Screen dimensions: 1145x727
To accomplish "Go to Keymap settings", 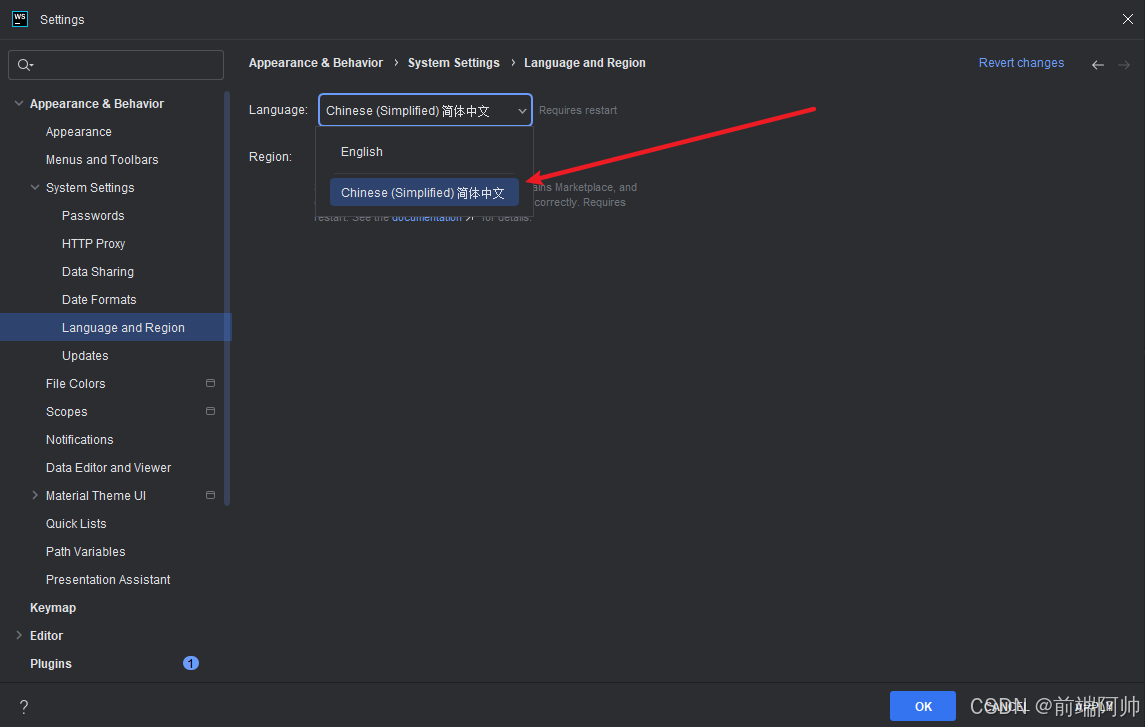I will pyautogui.click(x=53, y=607).
